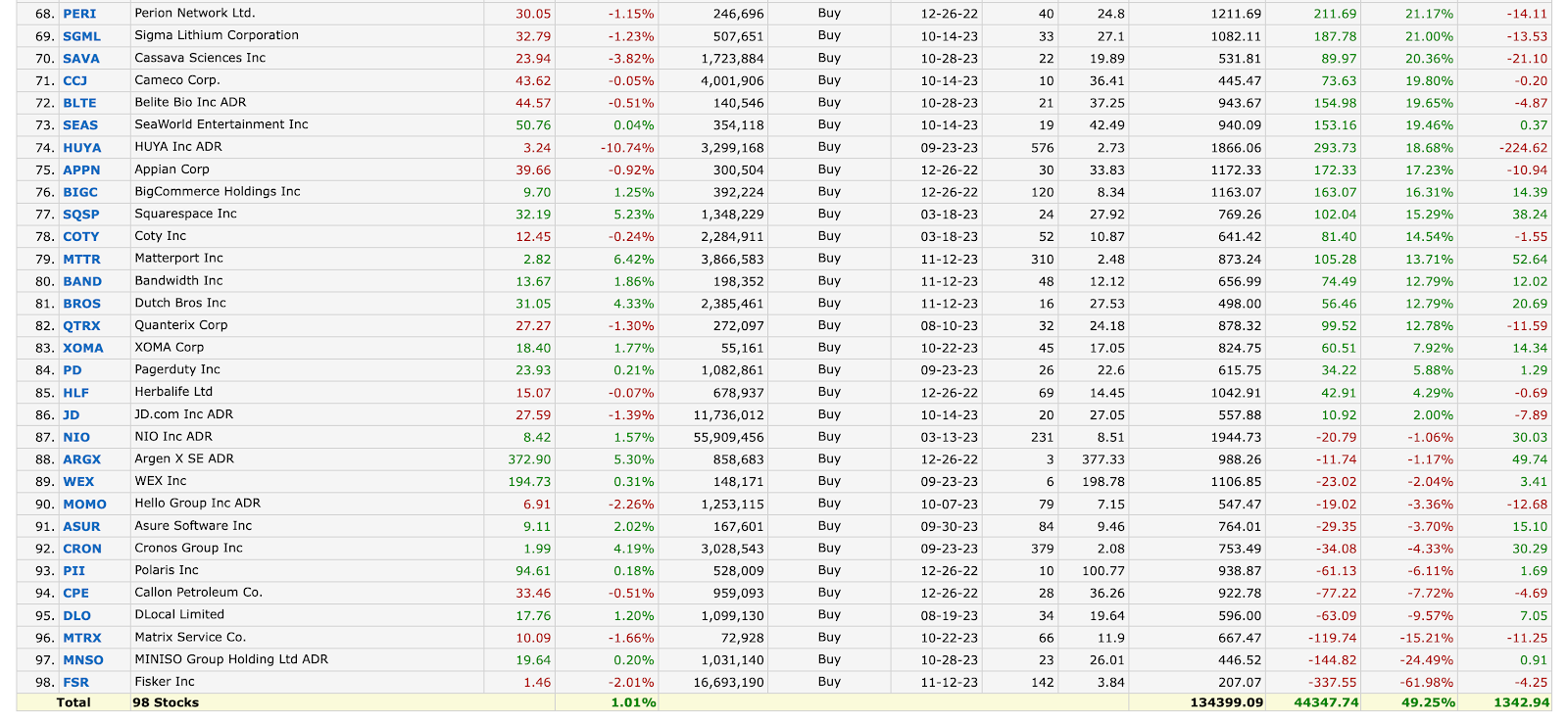1568x723 pixels.
Task: Open the SAVA ticker link
Action: [x=81, y=59]
